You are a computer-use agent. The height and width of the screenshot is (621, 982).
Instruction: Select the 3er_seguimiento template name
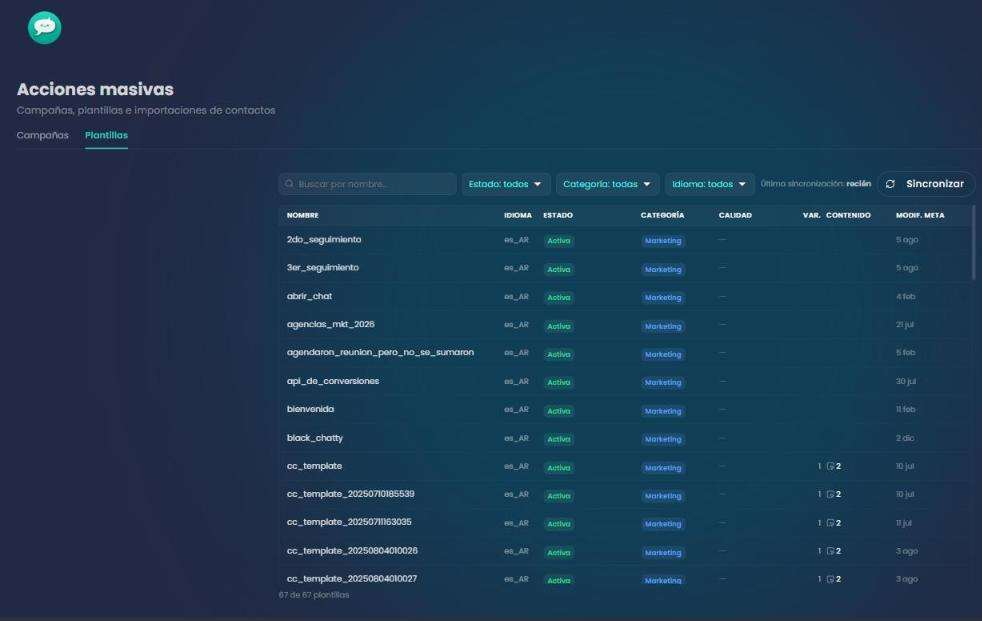(323, 268)
